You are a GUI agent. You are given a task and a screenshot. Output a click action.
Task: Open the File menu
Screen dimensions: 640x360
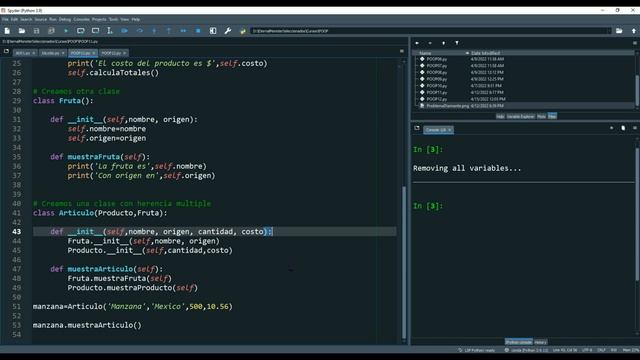click(5, 19)
